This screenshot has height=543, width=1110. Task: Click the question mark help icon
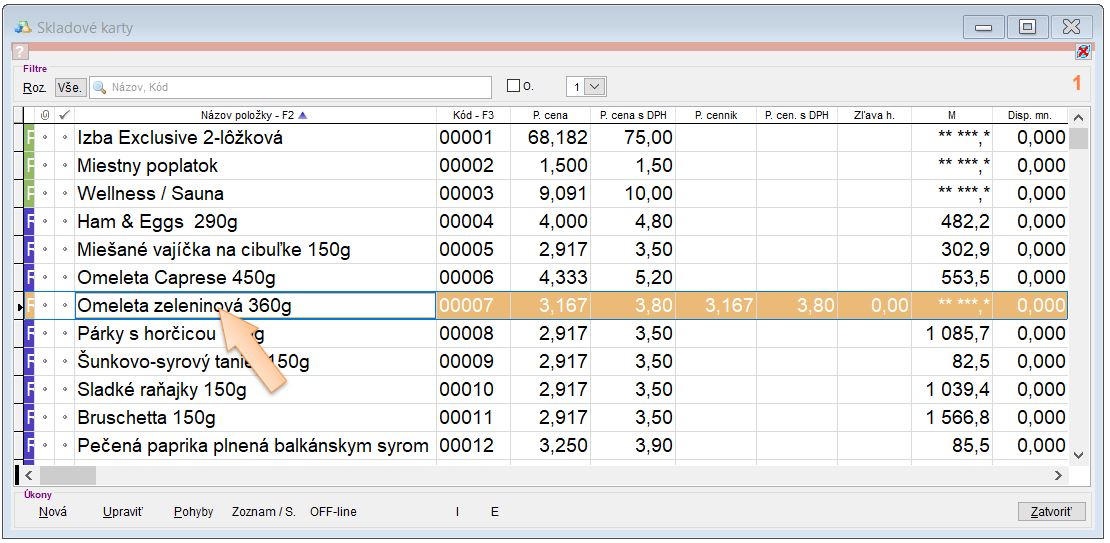20,52
